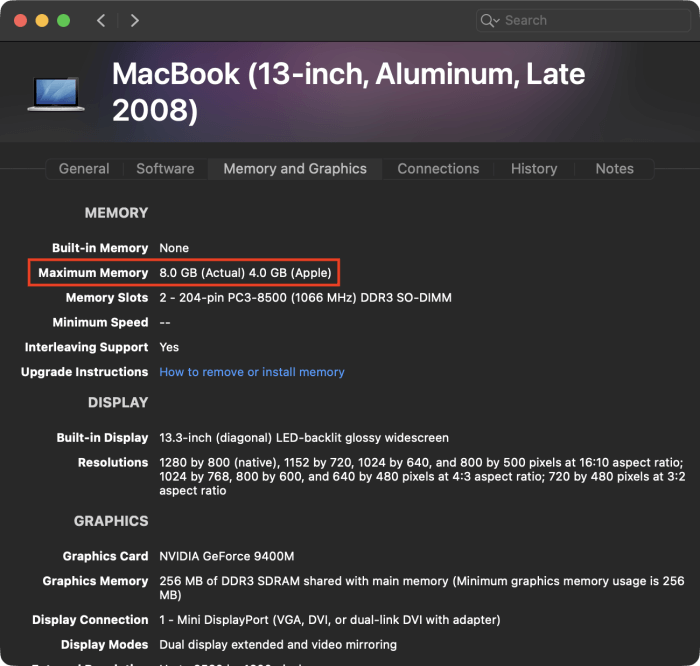The image size is (700, 666).
Task: Click the Memory Slots label
Action: (107, 298)
